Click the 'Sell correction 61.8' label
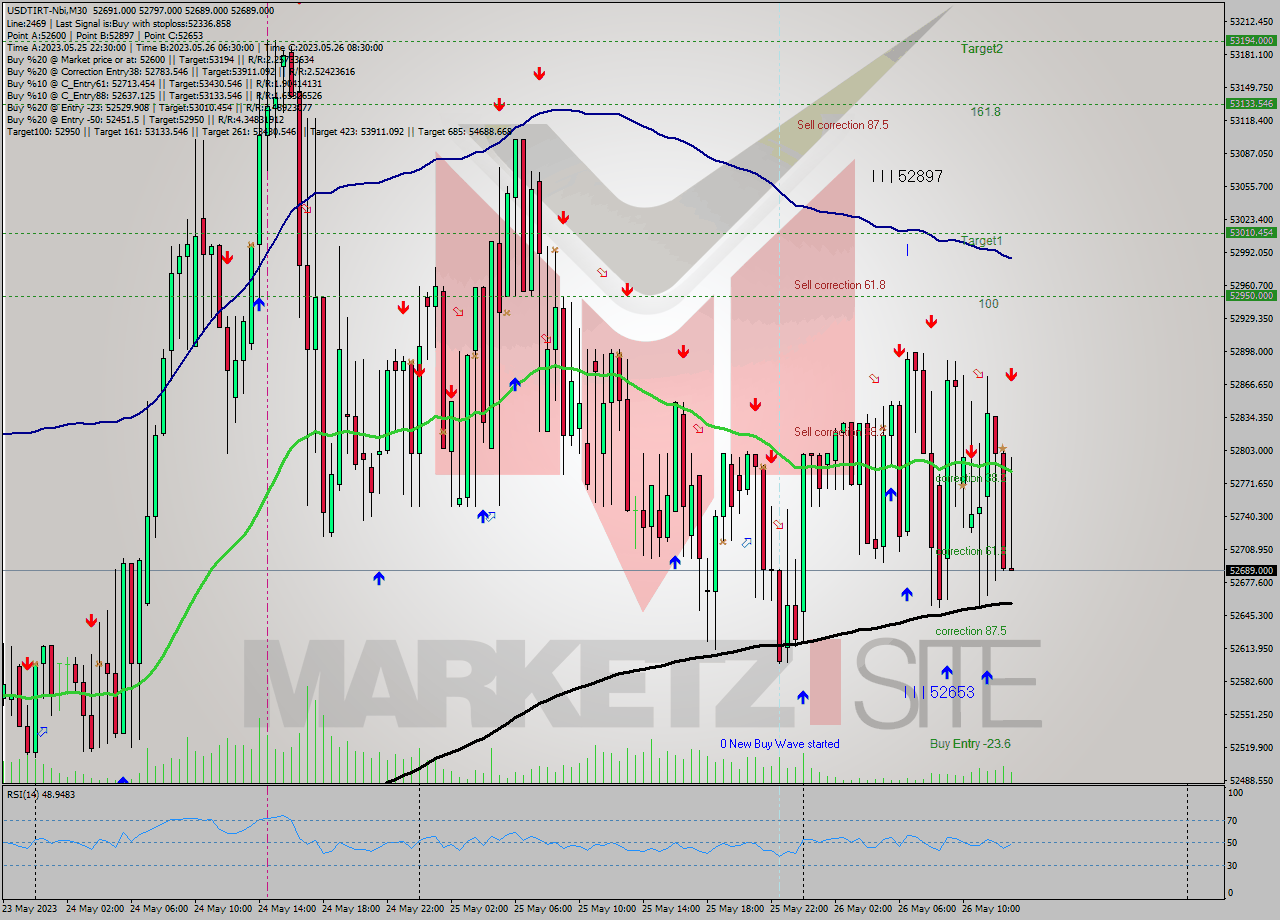This screenshot has width=1280, height=920. (839, 285)
